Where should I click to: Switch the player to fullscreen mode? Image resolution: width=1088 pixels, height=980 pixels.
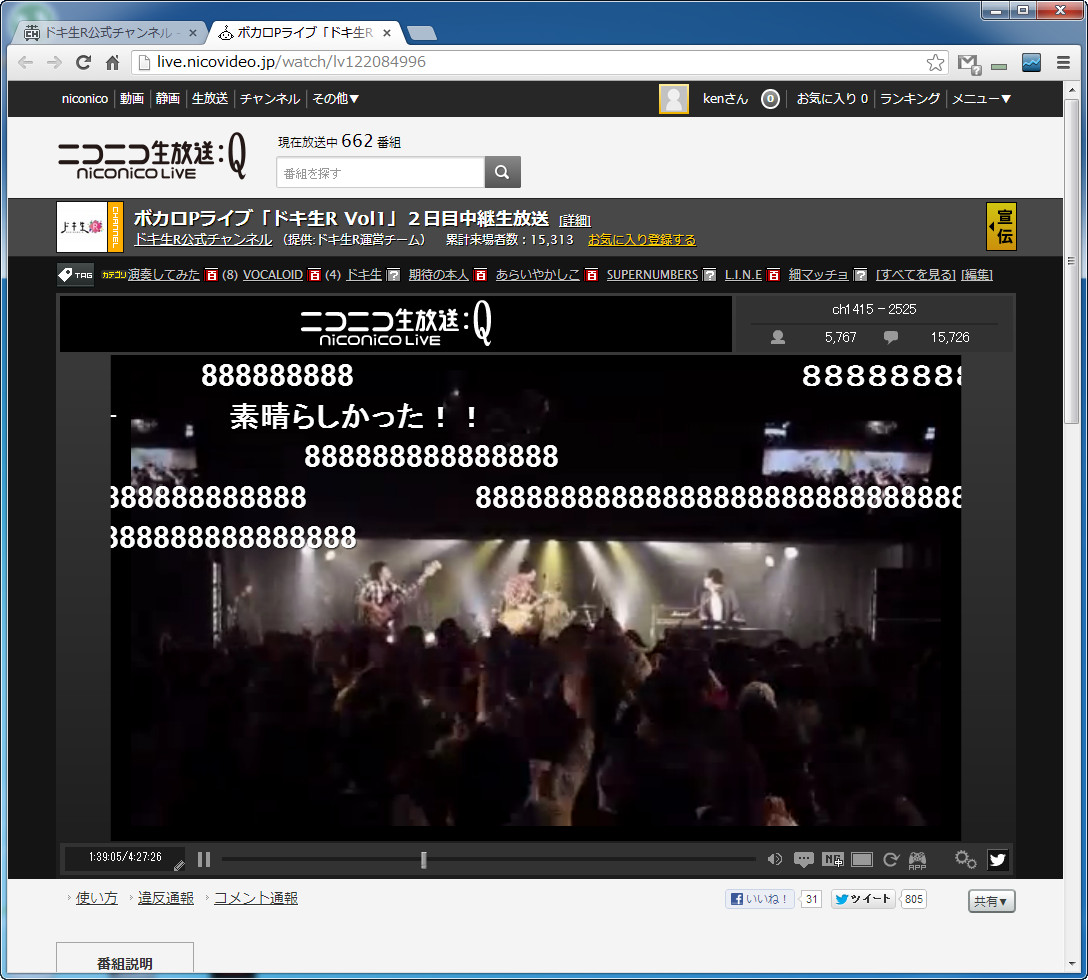point(862,860)
